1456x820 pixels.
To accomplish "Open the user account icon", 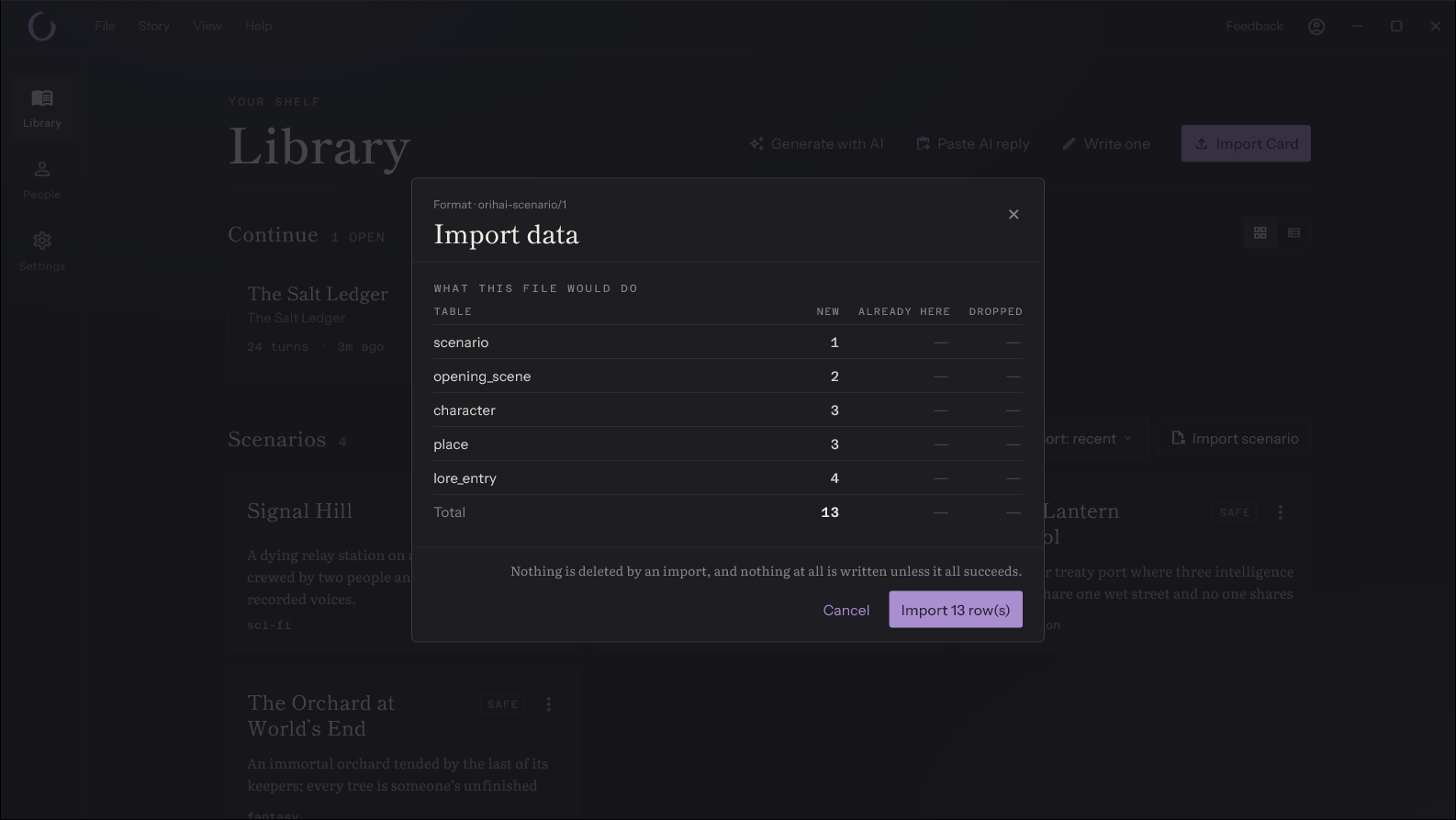I will pos(1316,27).
